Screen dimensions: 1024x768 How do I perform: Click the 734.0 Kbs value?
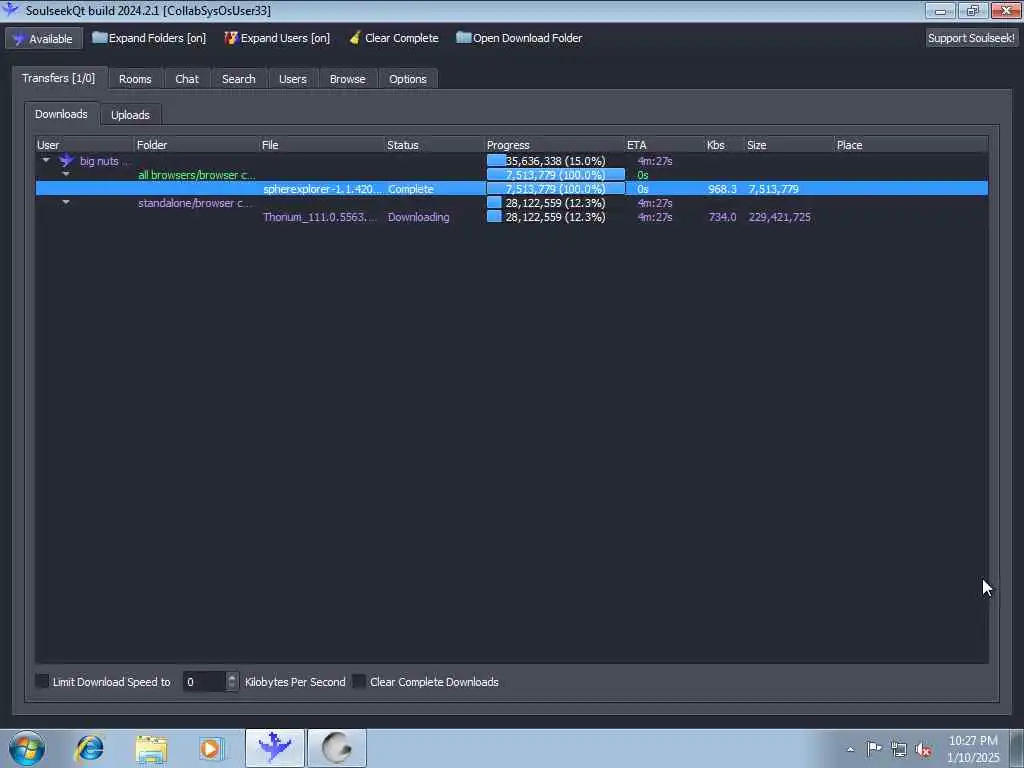722,217
